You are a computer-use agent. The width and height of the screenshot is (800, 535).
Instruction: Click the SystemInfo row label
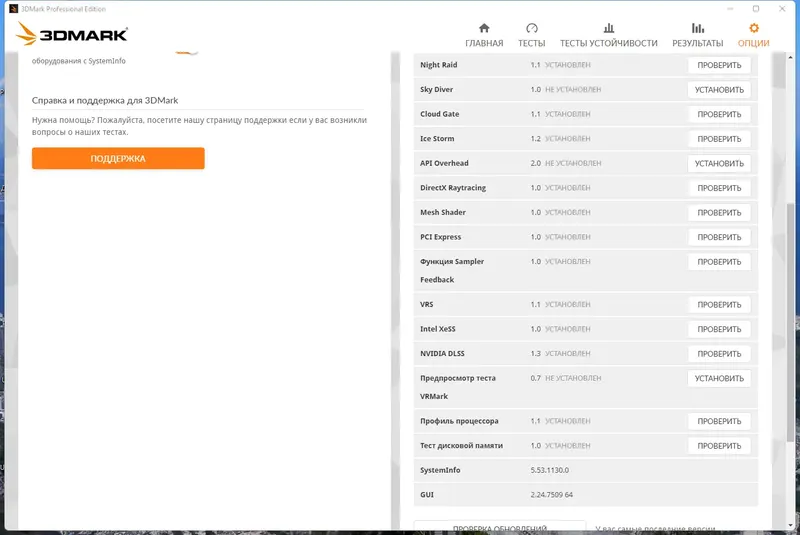pyautogui.click(x=440, y=470)
